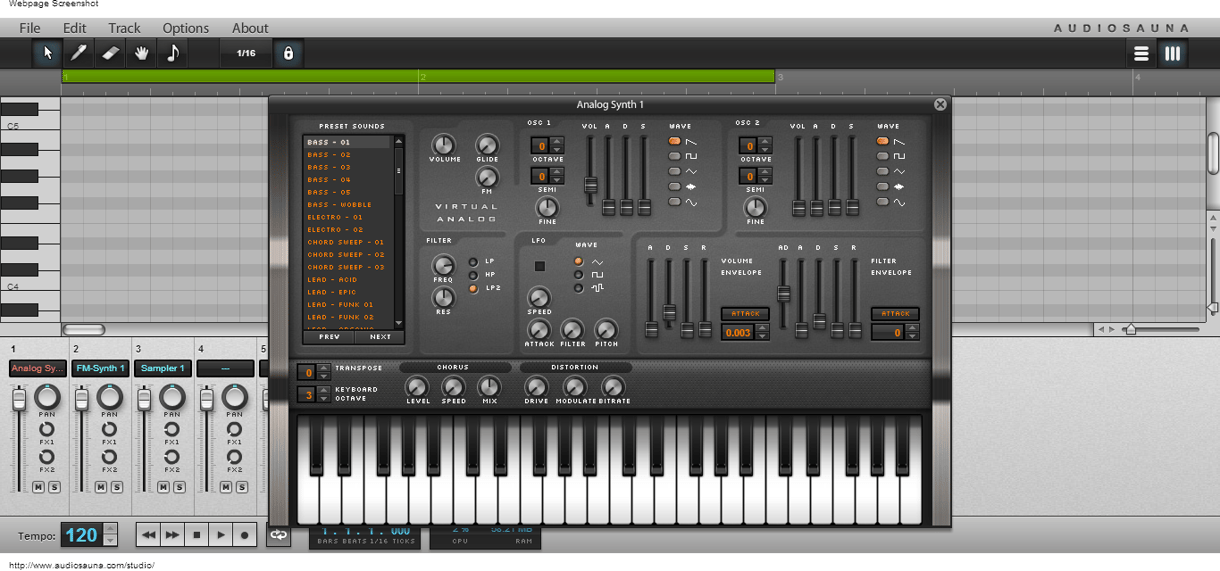The height and width of the screenshot is (571, 1220).
Task: Toggle the loop playback icon
Action: 279,535
